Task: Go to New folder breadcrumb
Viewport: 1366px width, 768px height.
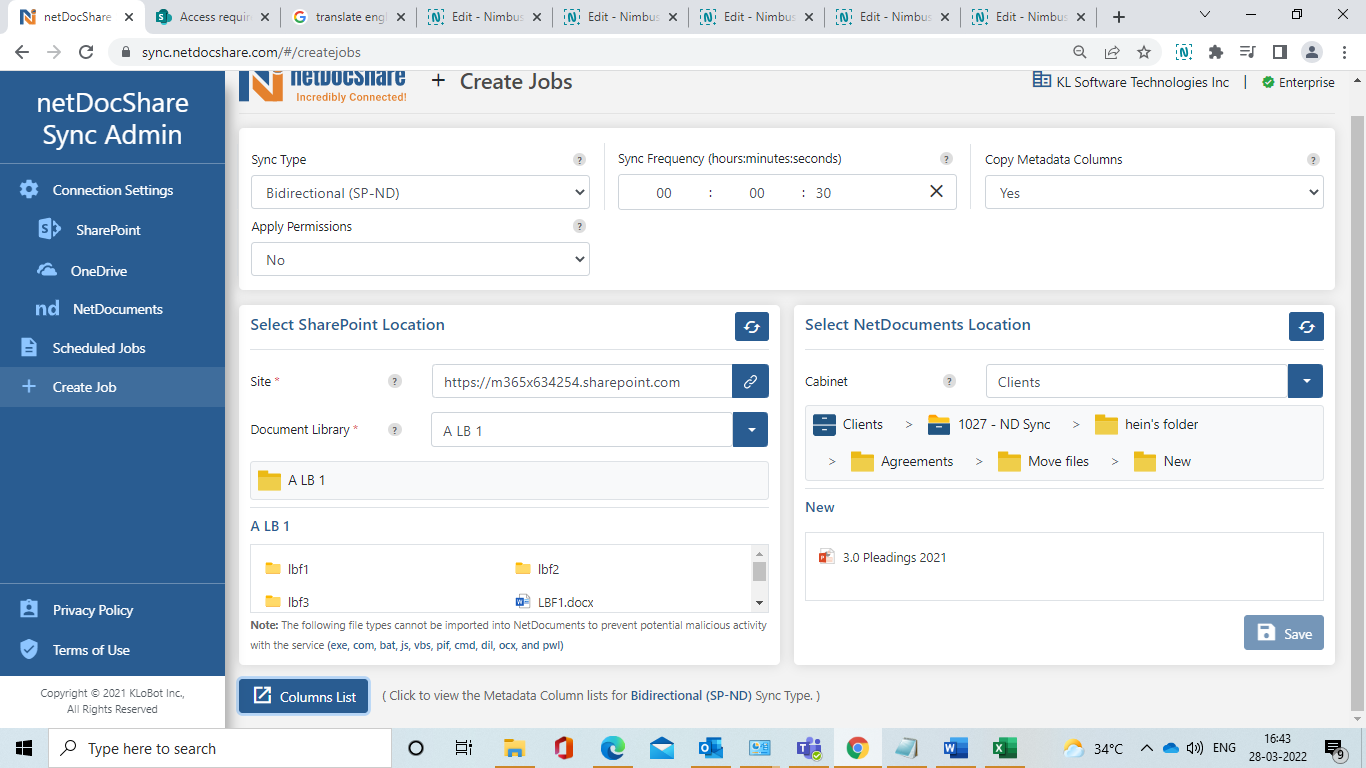Action: [x=1162, y=461]
